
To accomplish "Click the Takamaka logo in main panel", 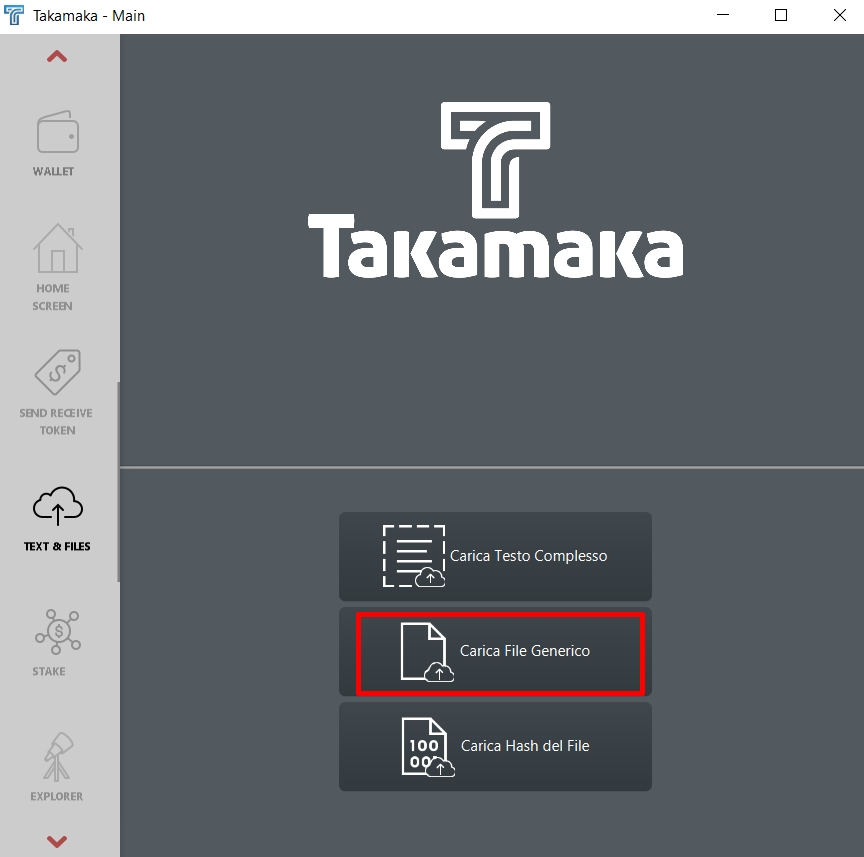I will (x=495, y=190).
